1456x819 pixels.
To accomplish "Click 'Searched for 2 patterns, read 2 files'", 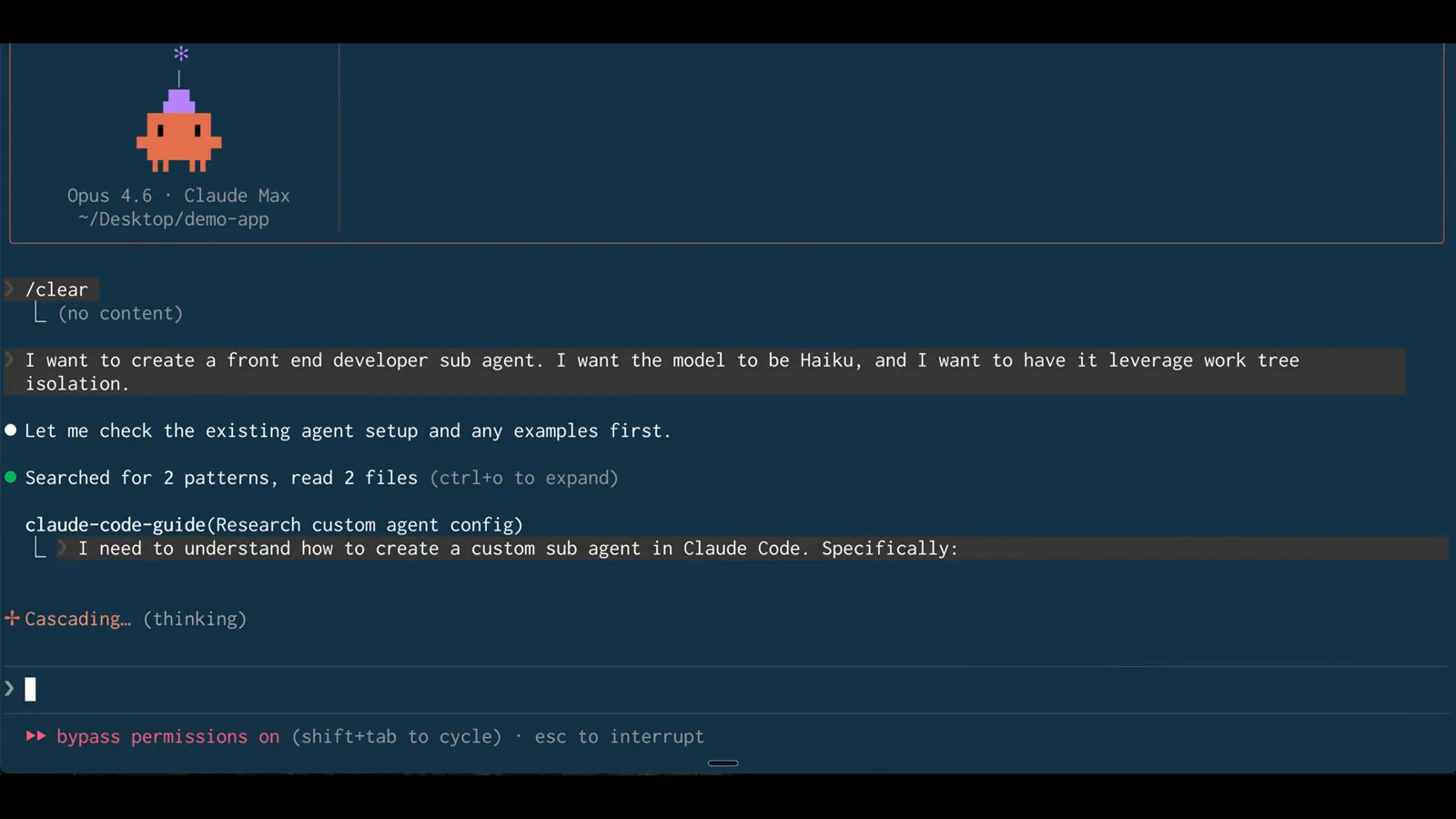I will click(x=221, y=478).
